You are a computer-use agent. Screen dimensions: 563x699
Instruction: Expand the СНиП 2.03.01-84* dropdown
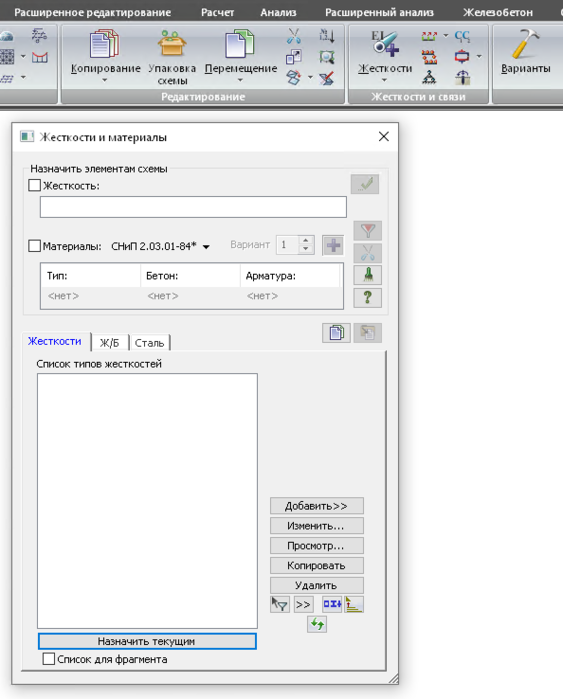pos(206,247)
